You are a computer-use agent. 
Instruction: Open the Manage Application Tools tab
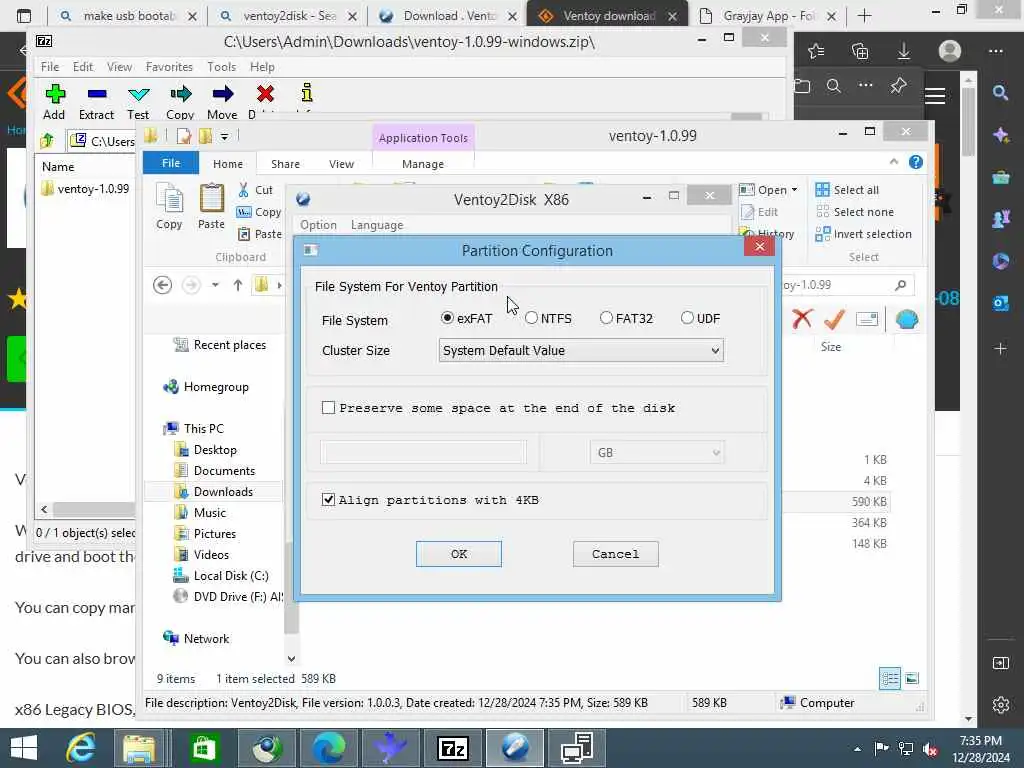[423, 164]
